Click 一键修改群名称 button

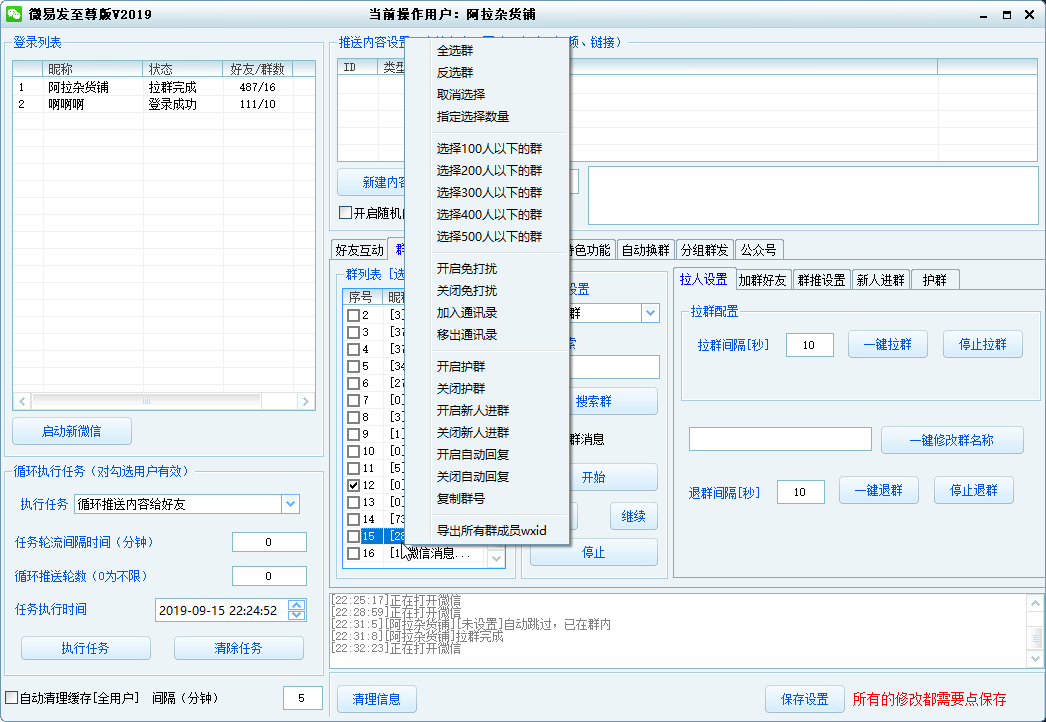pos(952,440)
